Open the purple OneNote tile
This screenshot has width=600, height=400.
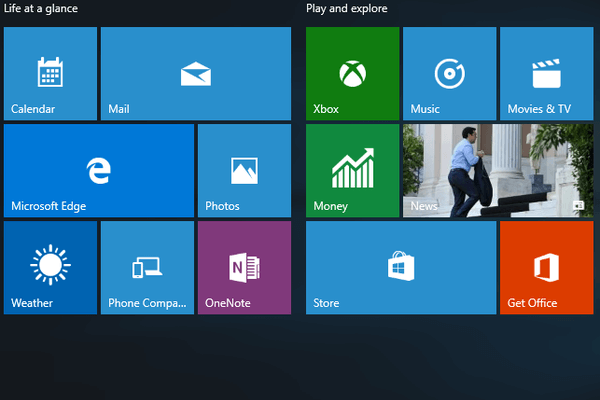tap(244, 267)
